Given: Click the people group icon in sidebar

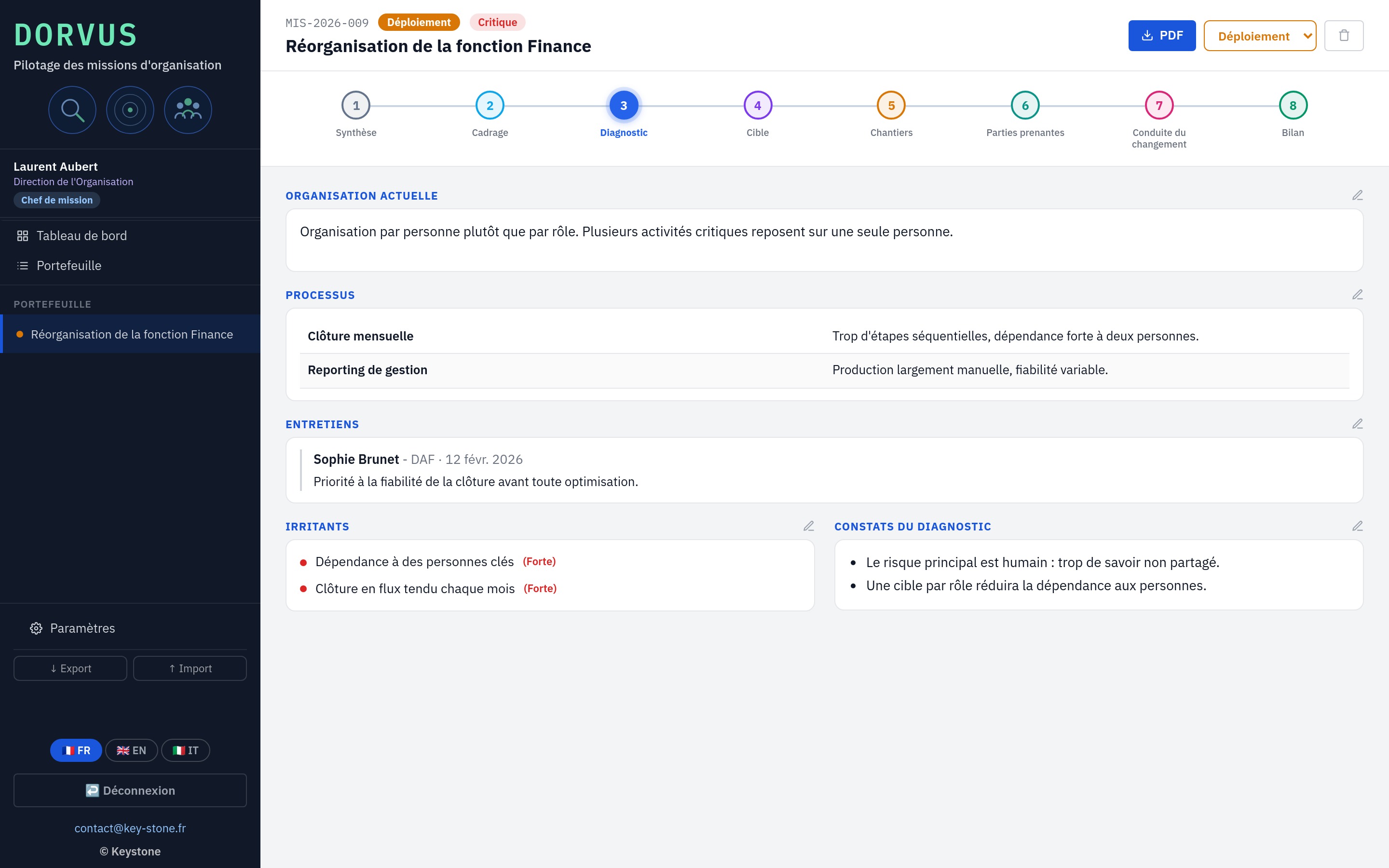Looking at the screenshot, I should click(x=188, y=109).
